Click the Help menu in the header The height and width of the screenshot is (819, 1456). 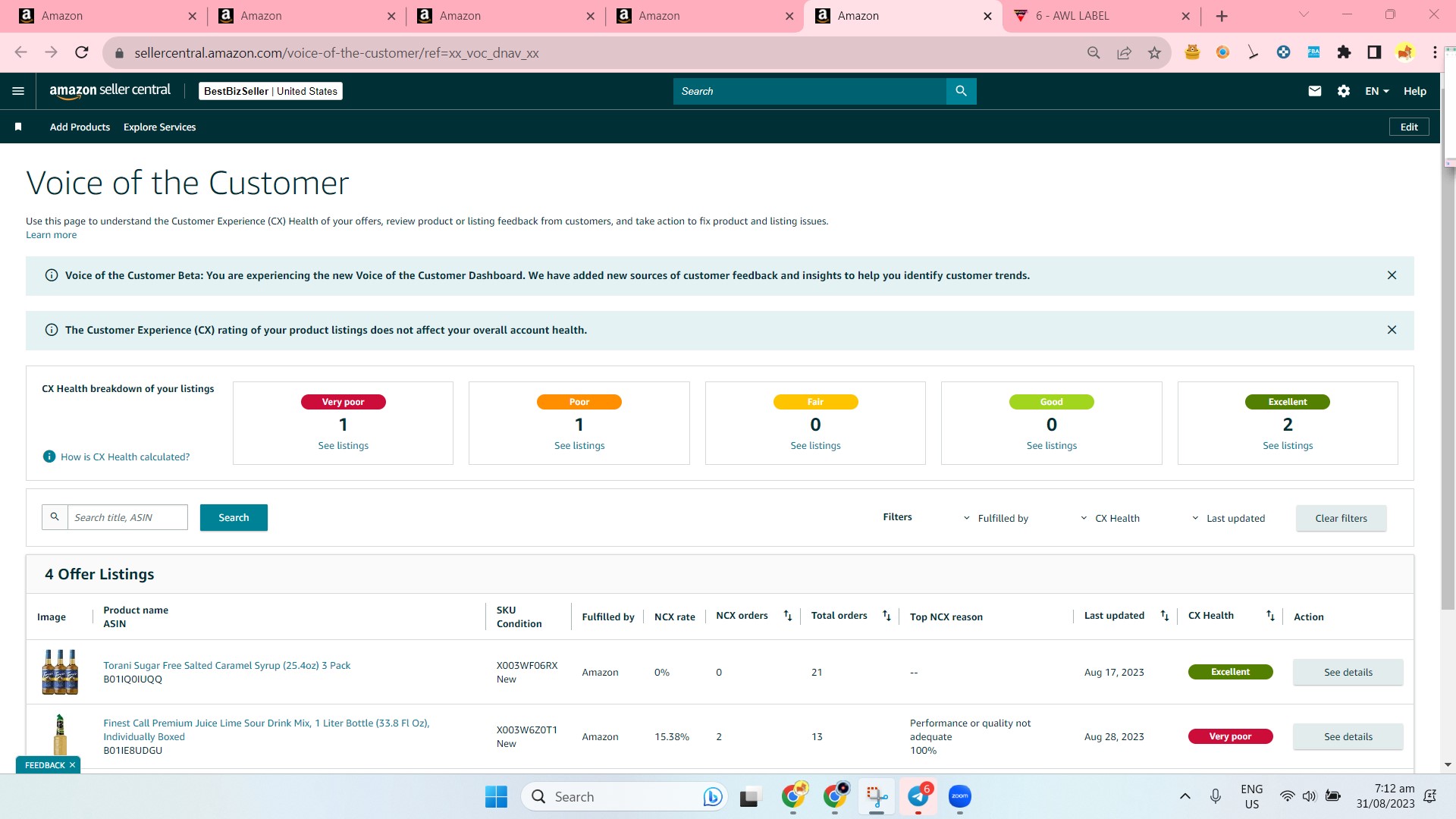tap(1415, 91)
